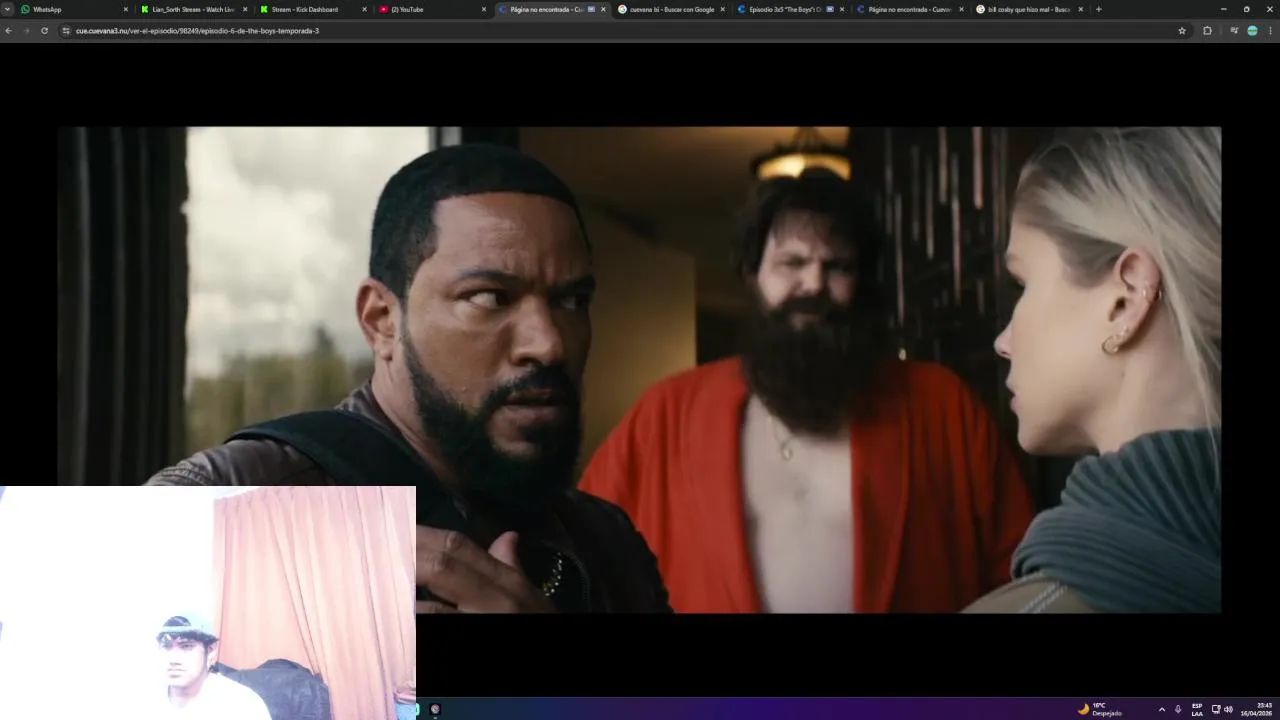This screenshot has width=1280, height=720.
Task: Reload the current page
Action: (x=44, y=31)
